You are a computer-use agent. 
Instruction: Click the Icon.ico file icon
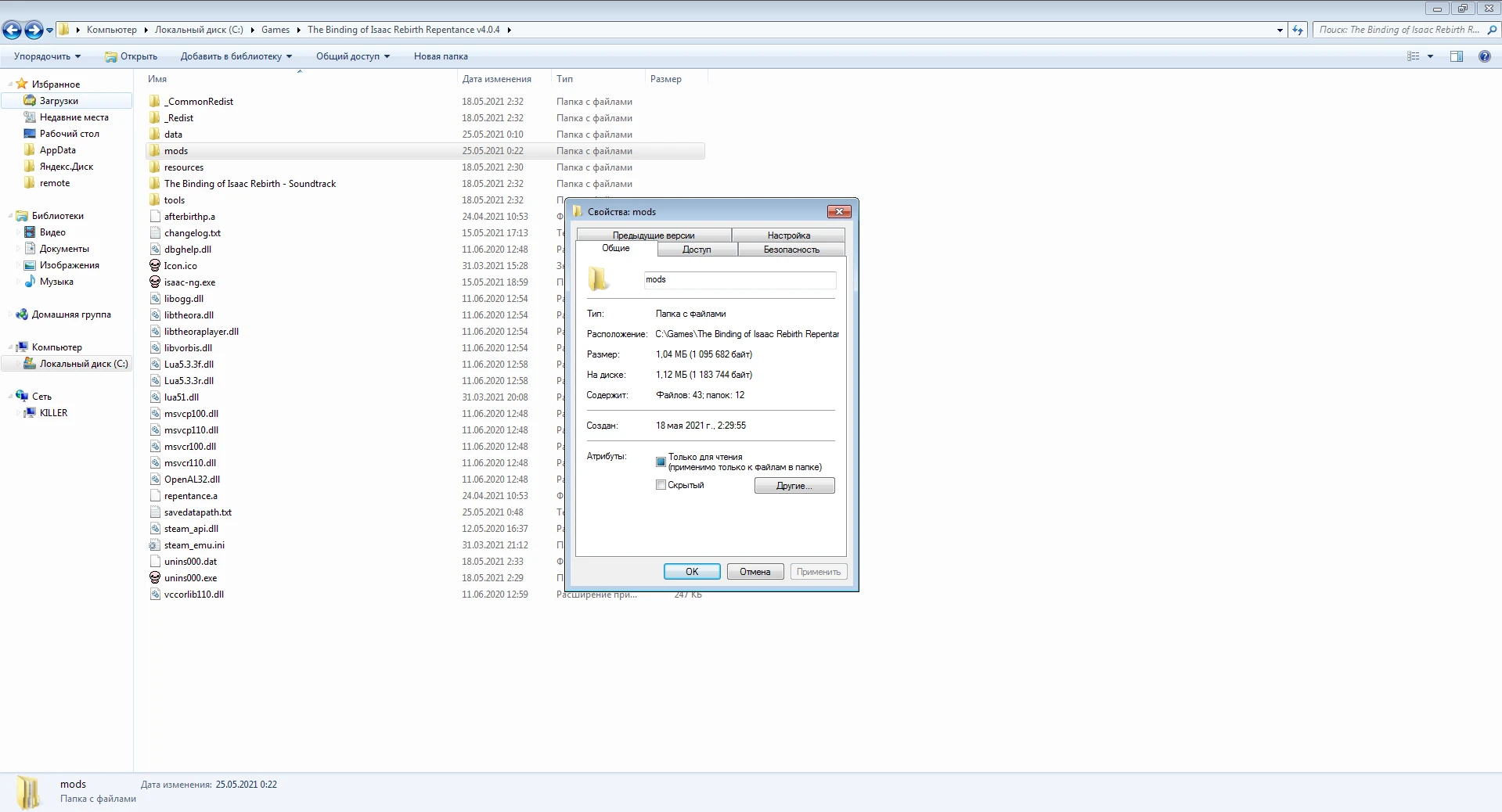click(155, 265)
